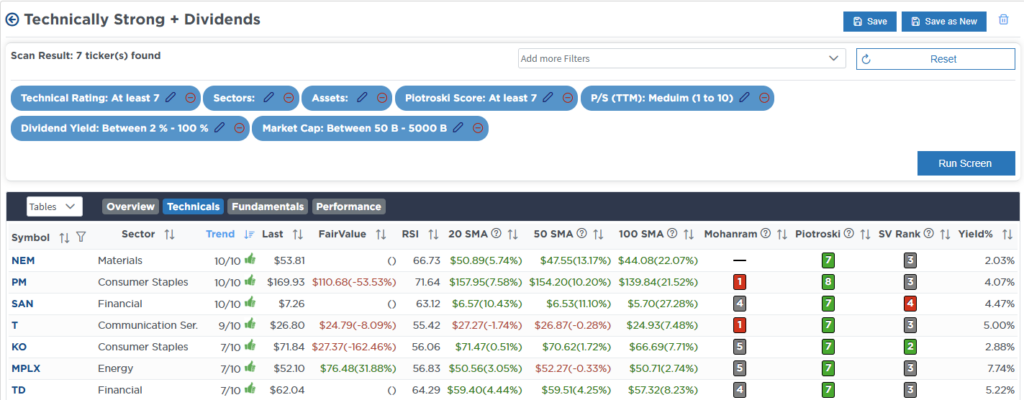Show help for Piotroski column

tap(849, 234)
